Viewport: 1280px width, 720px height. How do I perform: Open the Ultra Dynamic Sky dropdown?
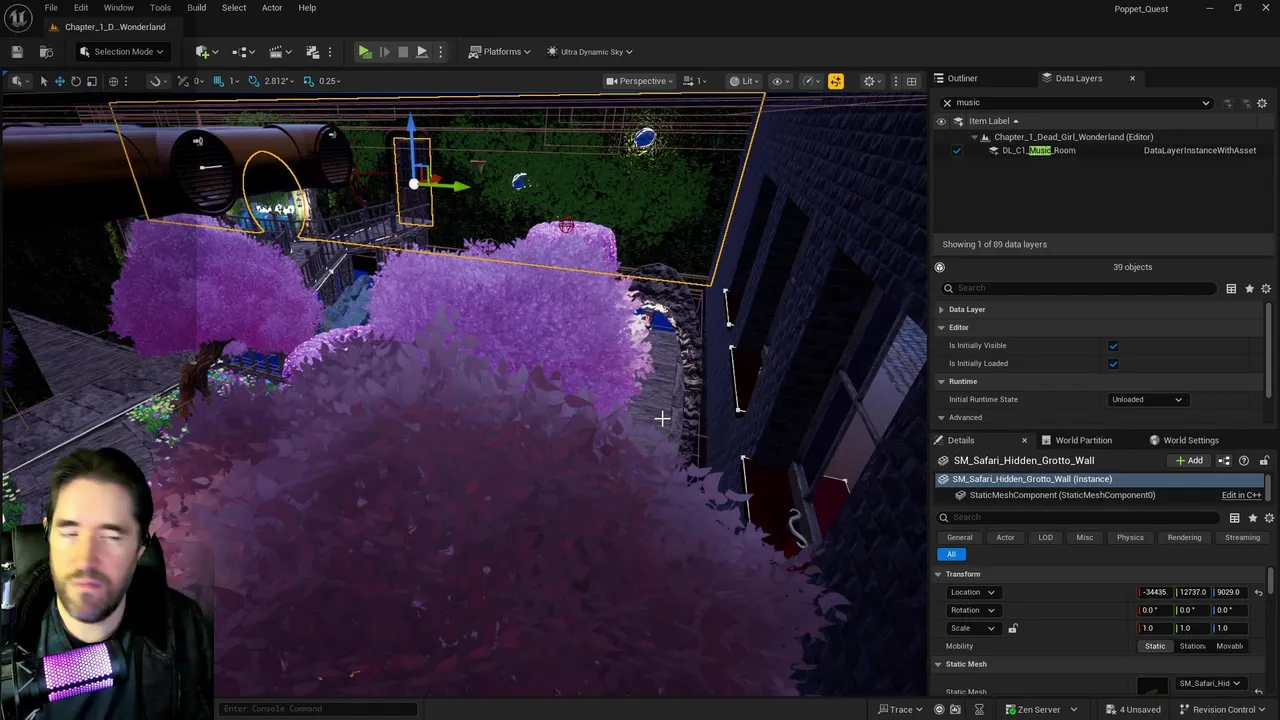coord(590,52)
